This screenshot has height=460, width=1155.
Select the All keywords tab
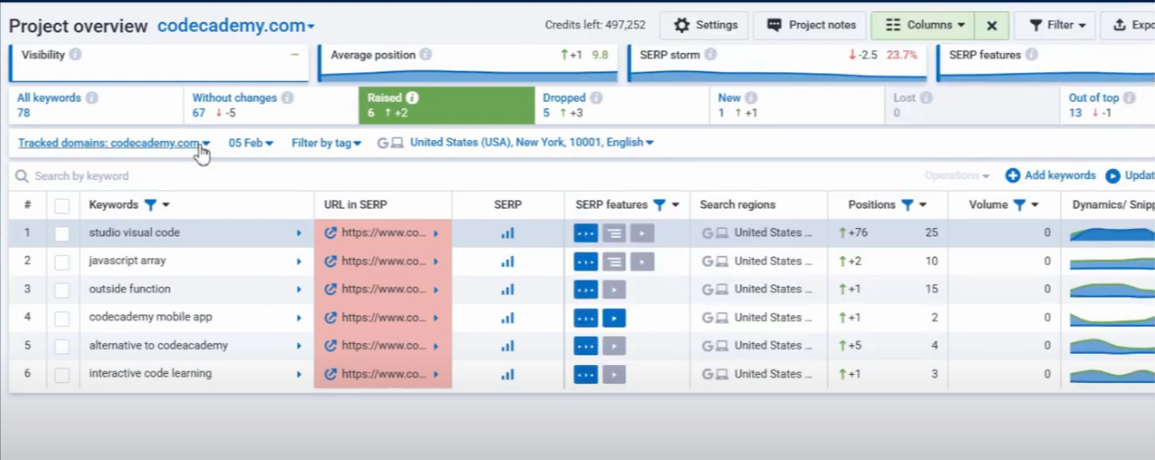(x=94, y=105)
